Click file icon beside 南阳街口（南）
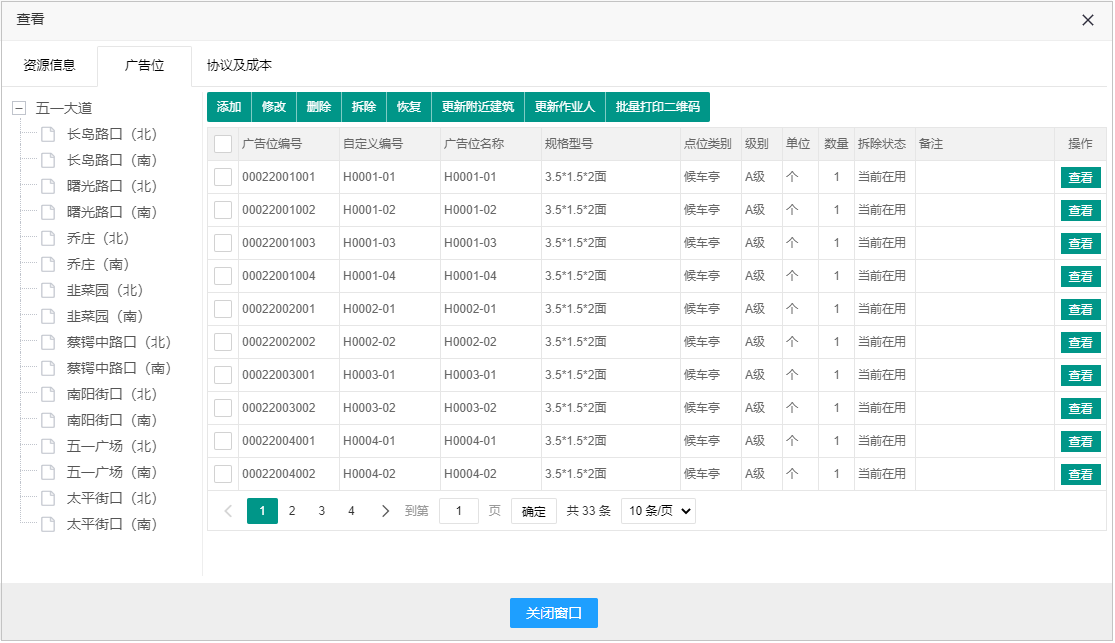This screenshot has height=643, width=1115. pos(48,420)
